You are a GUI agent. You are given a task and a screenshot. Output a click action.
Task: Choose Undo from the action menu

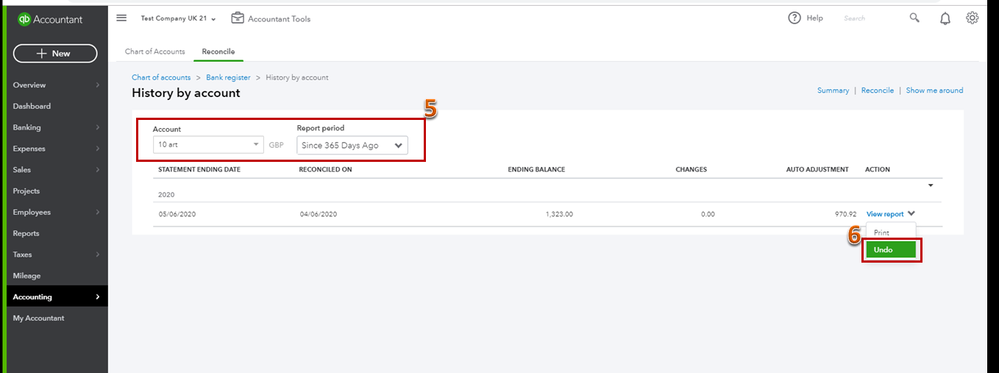(890, 250)
